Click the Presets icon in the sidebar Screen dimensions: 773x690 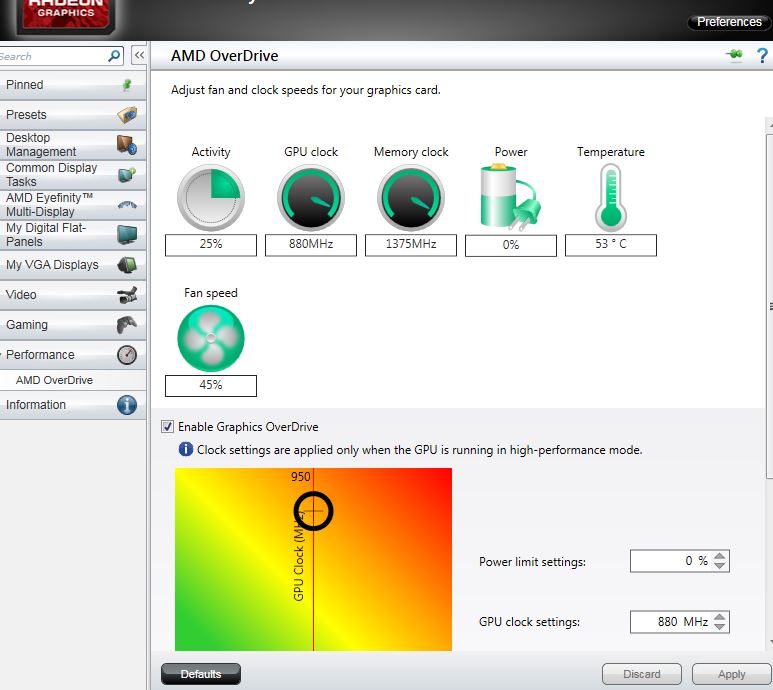[x=127, y=115]
